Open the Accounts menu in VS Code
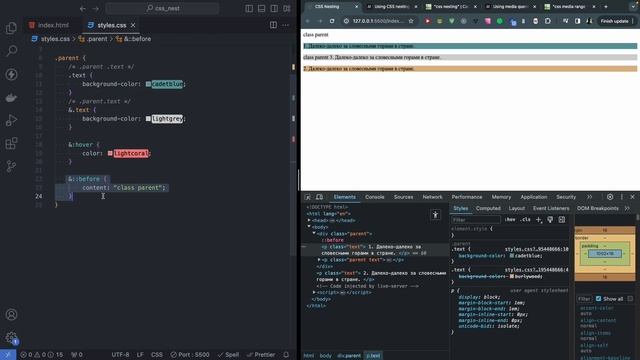Viewport: 640px width, 360px height. (11, 314)
